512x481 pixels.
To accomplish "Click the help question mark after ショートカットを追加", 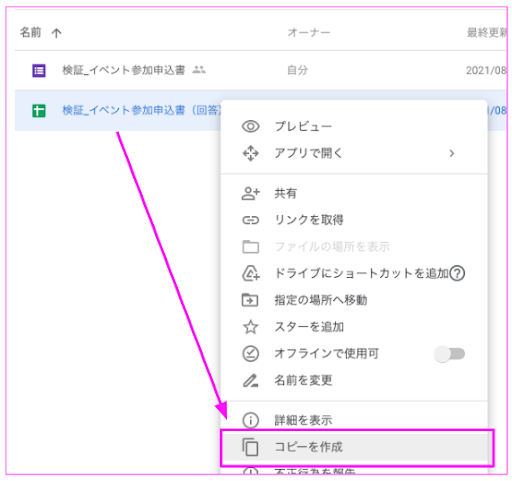I will point(457,273).
